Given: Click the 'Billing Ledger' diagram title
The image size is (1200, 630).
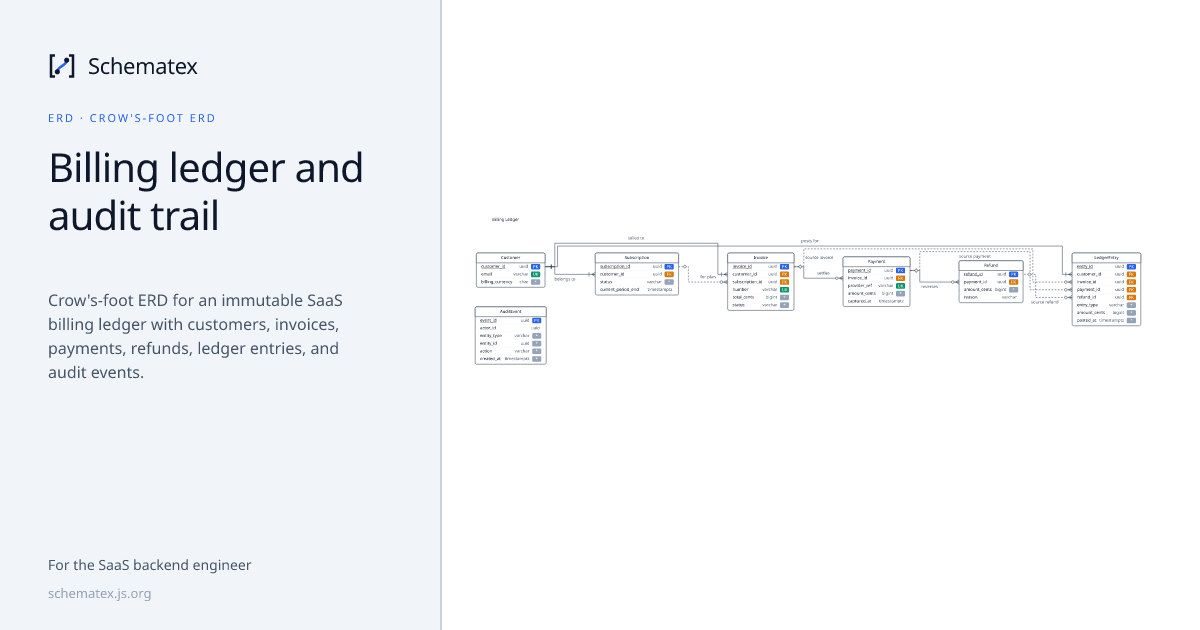Looking at the screenshot, I should coord(506,219).
